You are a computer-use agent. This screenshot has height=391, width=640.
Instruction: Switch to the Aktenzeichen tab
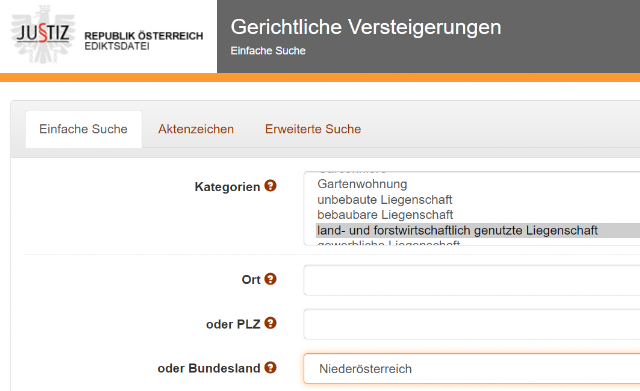196,129
